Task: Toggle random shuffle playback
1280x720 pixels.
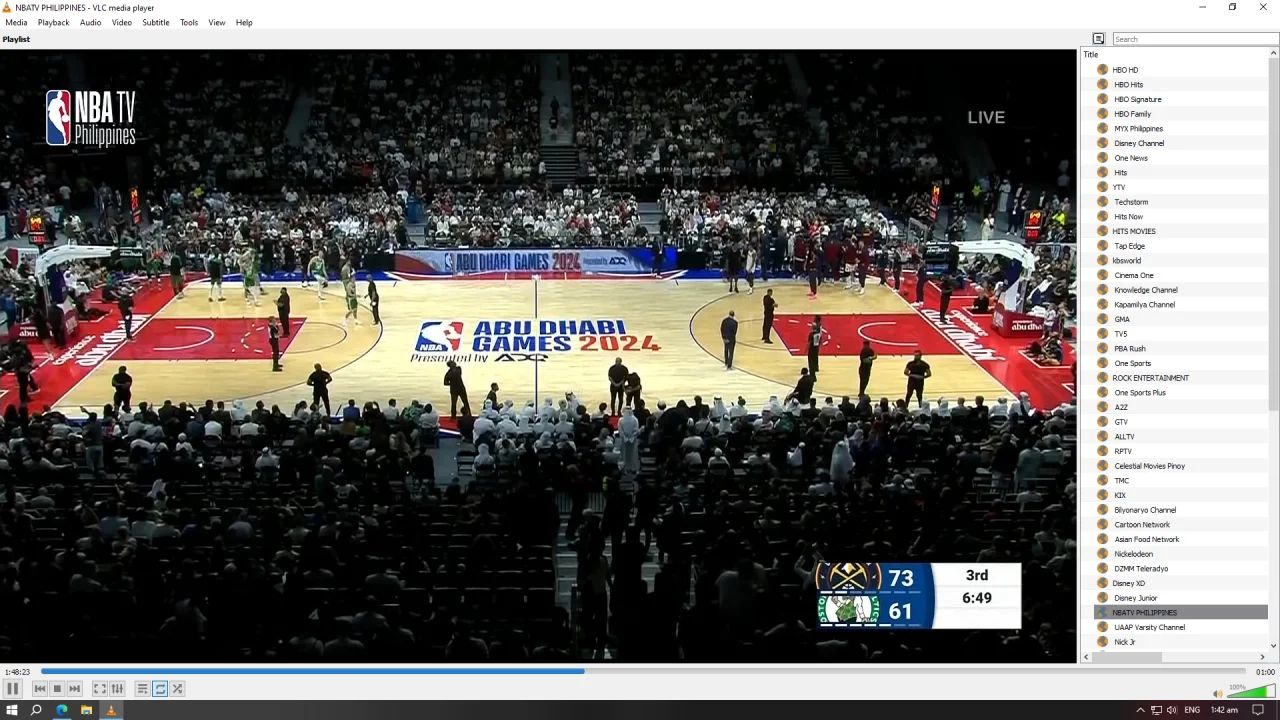Action: click(177, 689)
